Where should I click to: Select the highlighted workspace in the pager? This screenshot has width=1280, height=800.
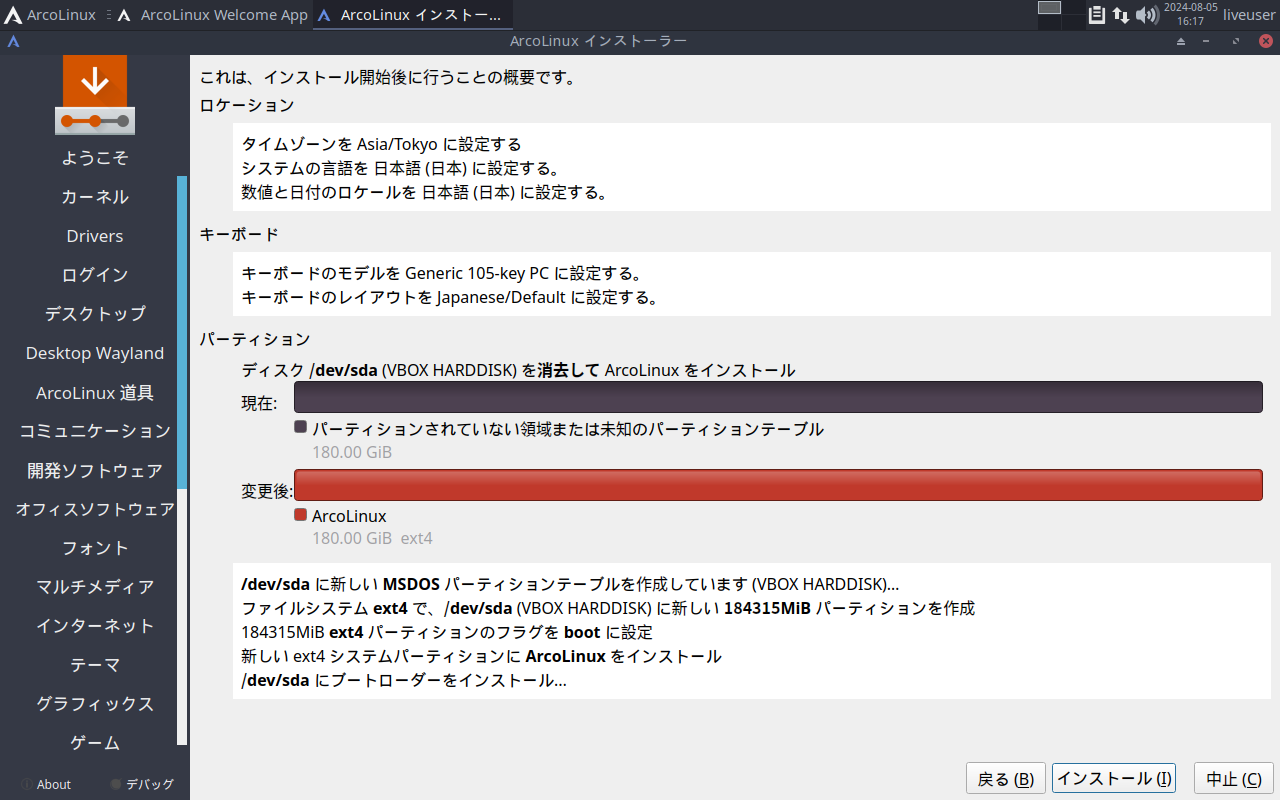tap(1049, 8)
